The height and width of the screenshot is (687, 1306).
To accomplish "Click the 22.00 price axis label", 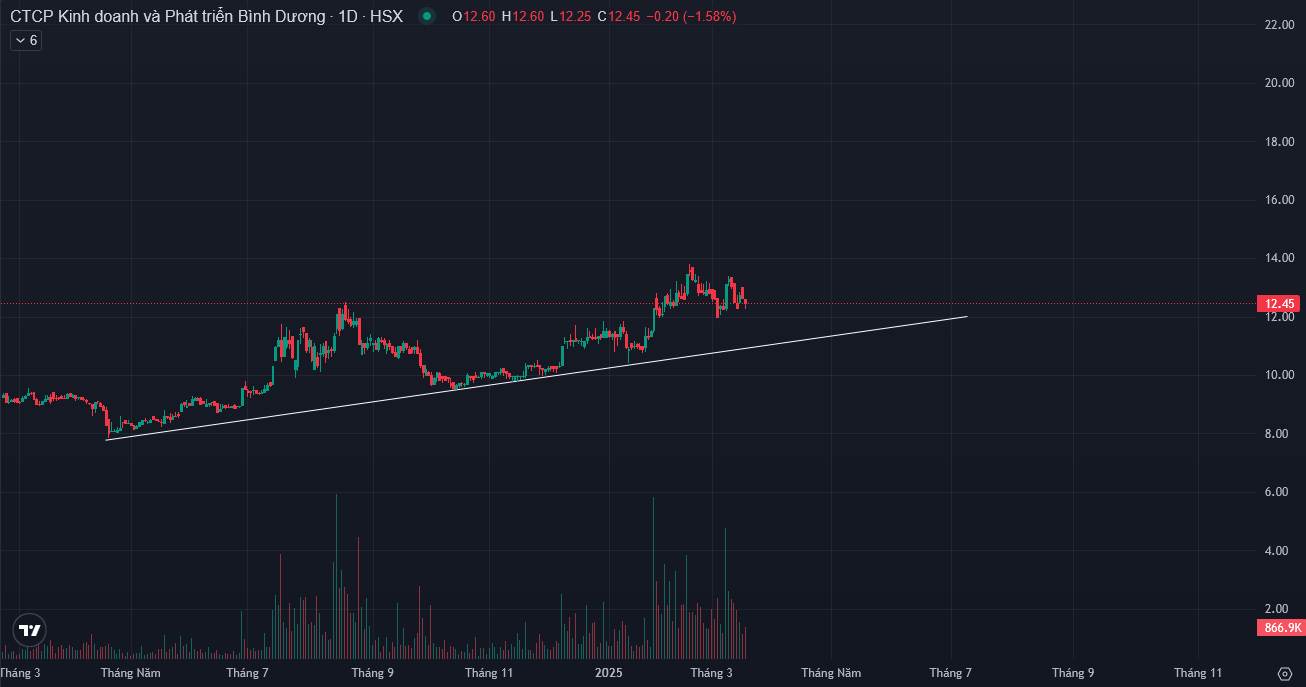I will [1279, 24].
